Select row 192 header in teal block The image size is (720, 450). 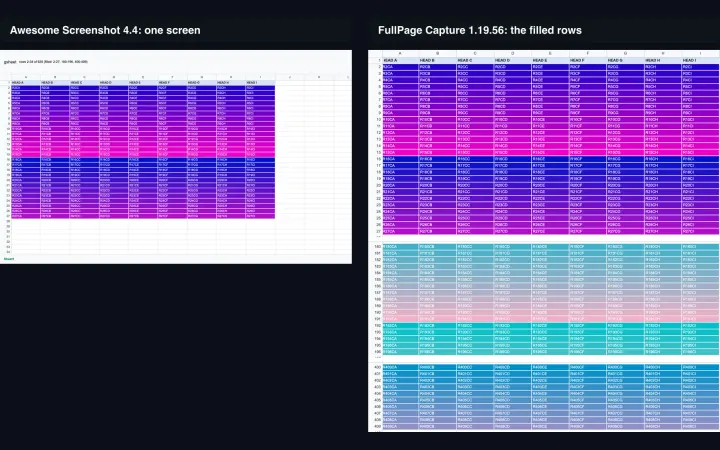pyautogui.click(x=375, y=326)
